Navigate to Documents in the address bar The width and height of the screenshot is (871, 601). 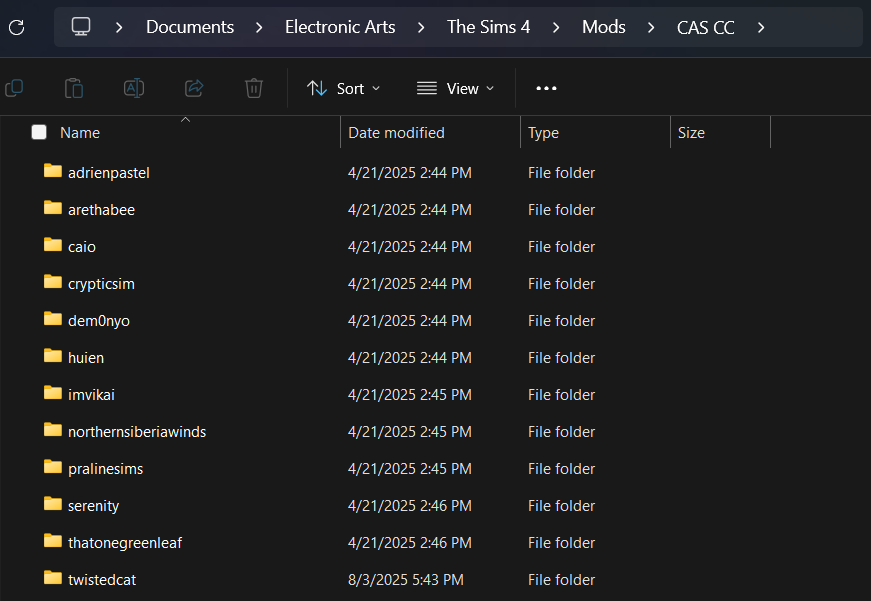pos(190,27)
